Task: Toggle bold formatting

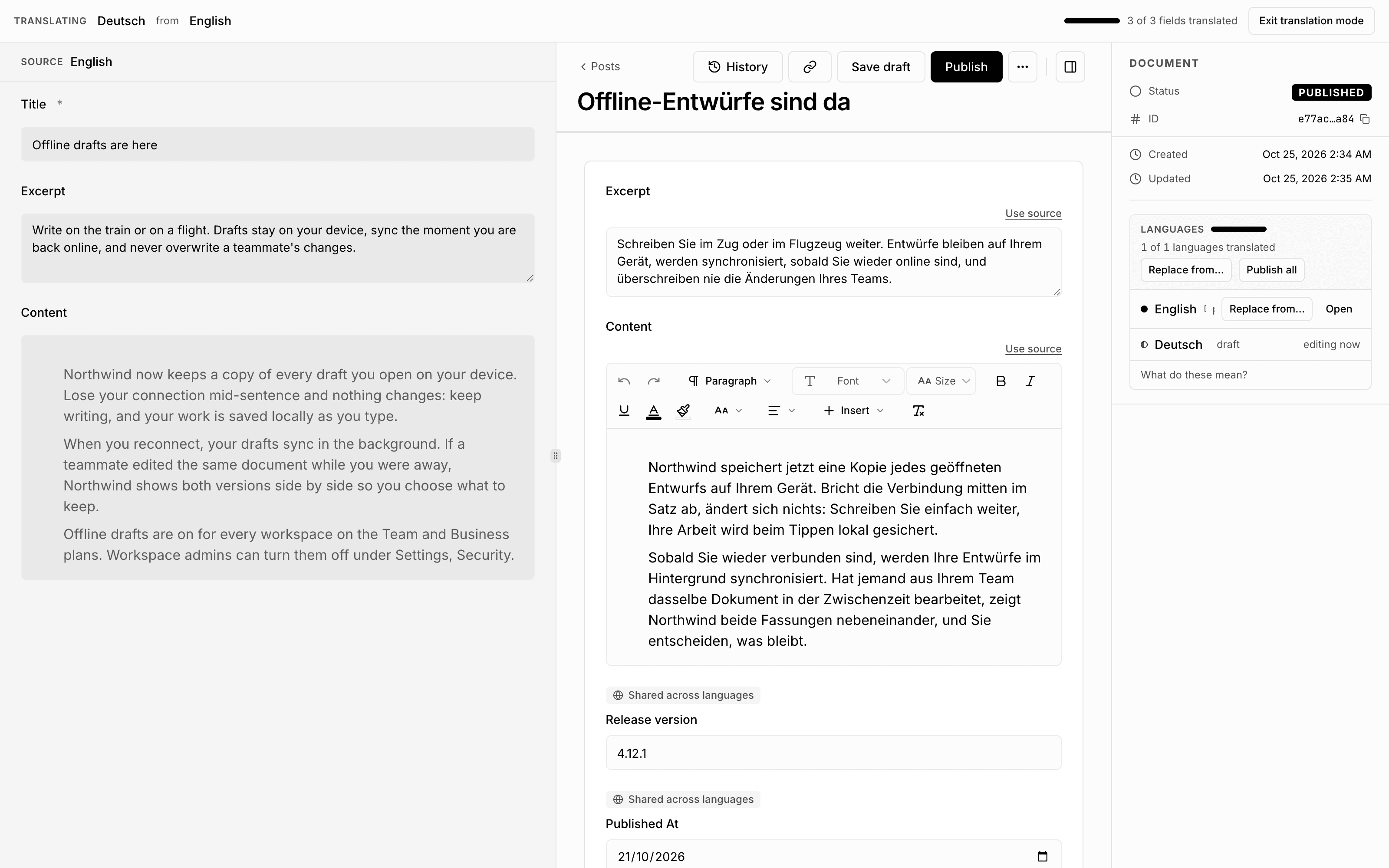Action: 1001,381
